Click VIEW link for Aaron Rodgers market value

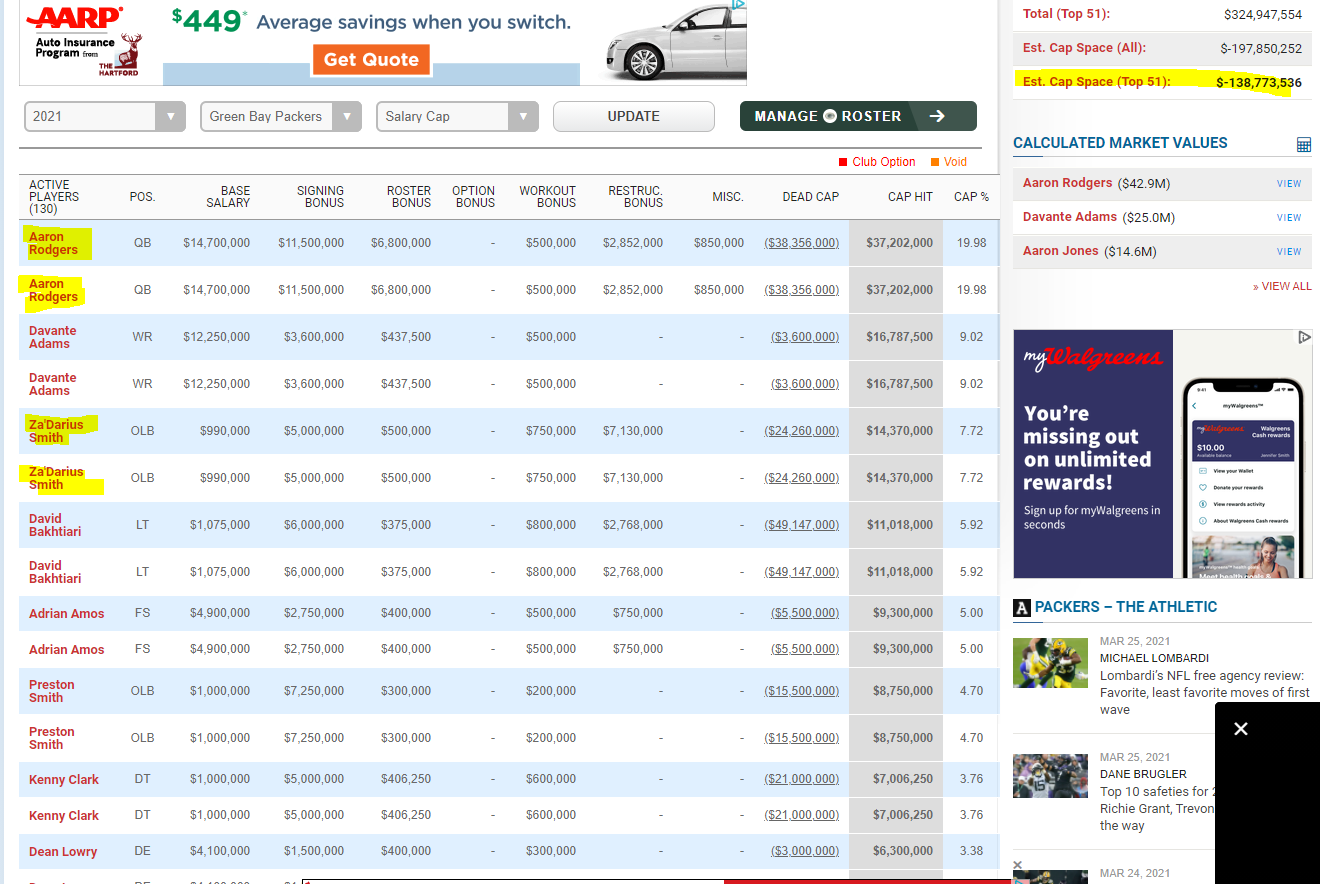tap(1289, 184)
